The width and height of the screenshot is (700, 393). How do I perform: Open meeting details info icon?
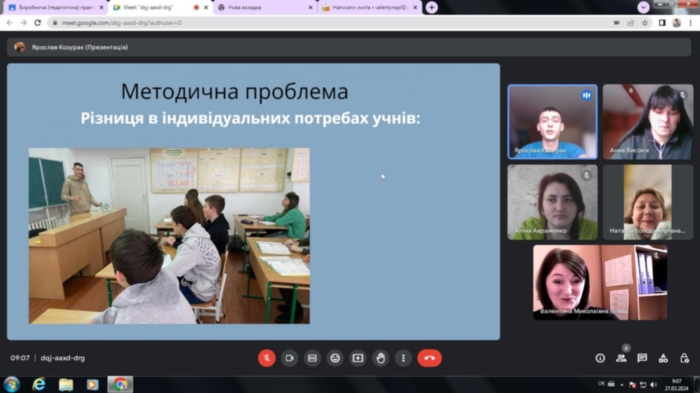(x=600, y=358)
